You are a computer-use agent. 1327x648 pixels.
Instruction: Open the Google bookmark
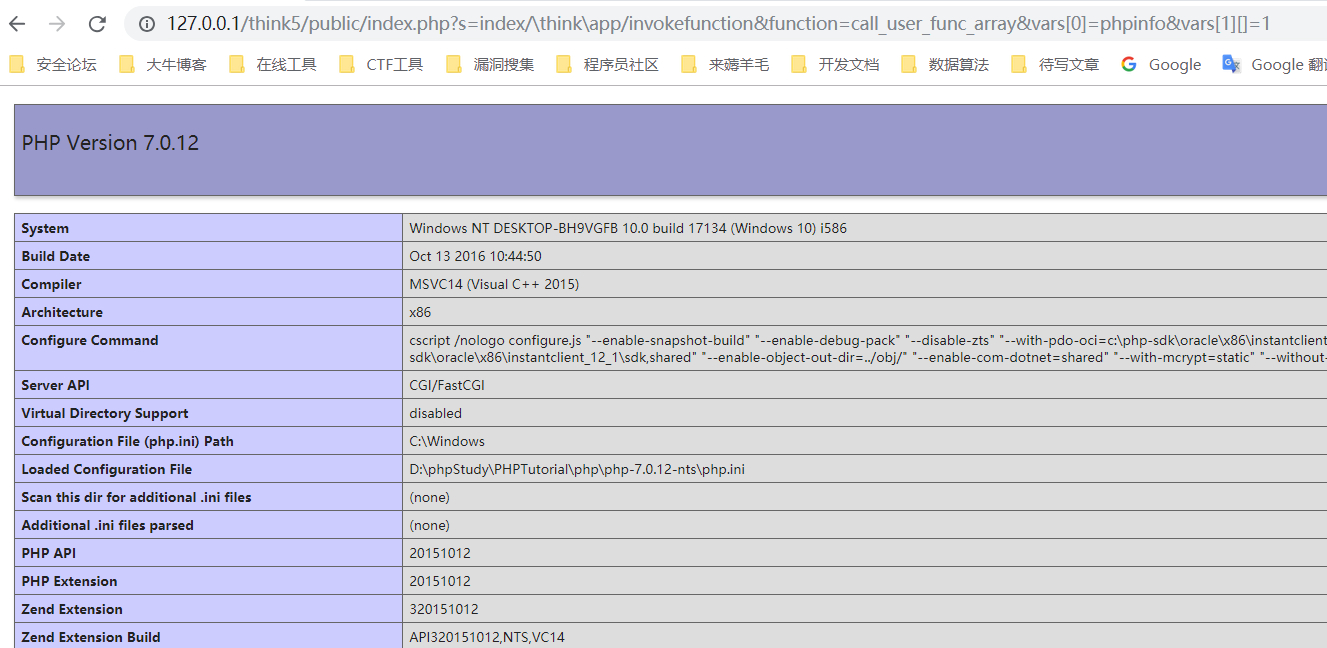(x=1161, y=65)
